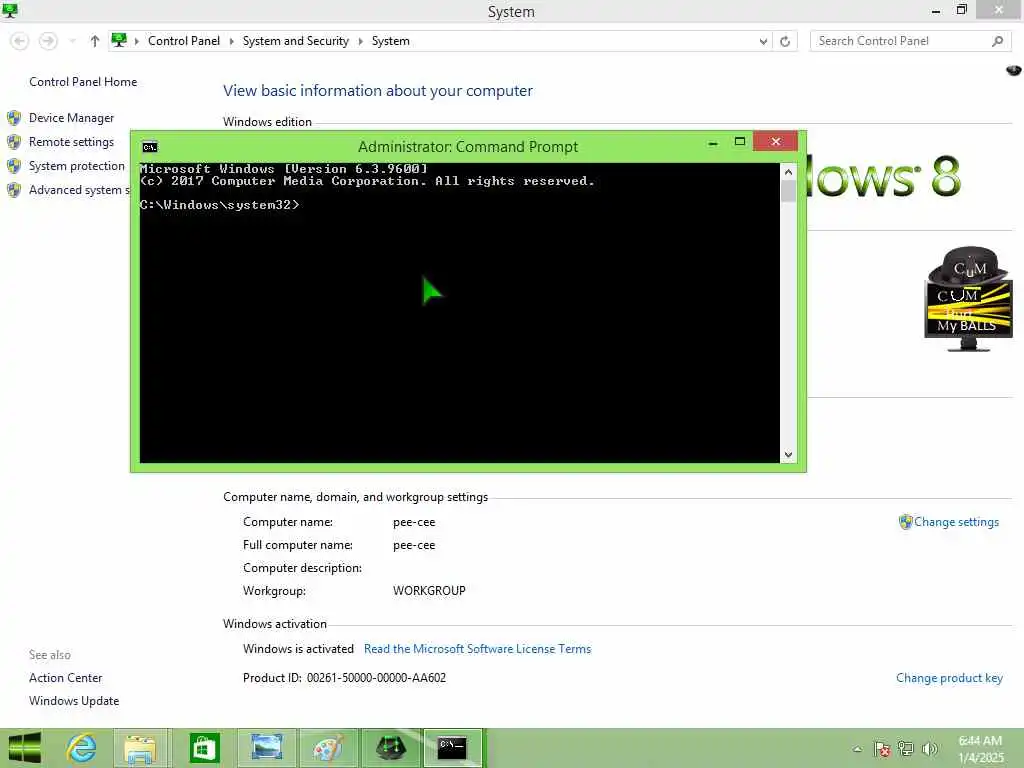Click the Command Prompt window system-menu icon
Screen dimensions: 1024x768
[x=150, y=147]
